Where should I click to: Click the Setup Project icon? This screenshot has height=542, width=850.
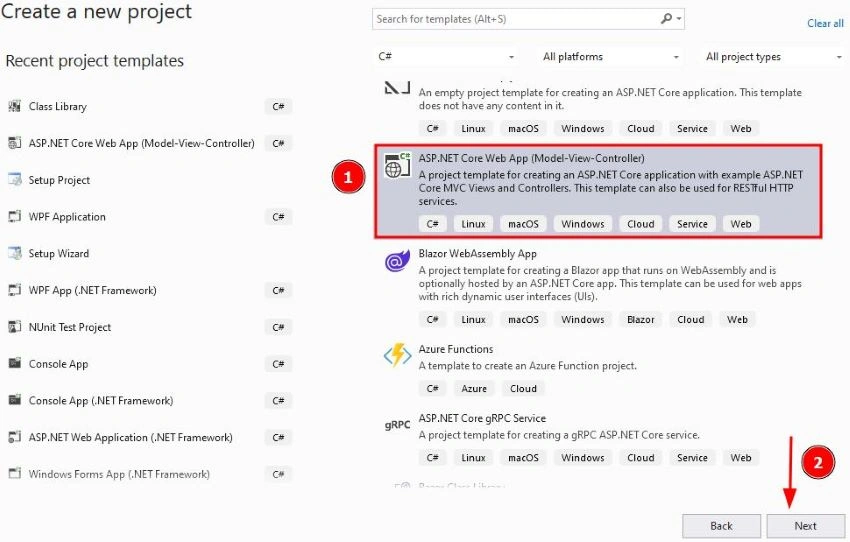pyautogui.click(x=15, y=179)
